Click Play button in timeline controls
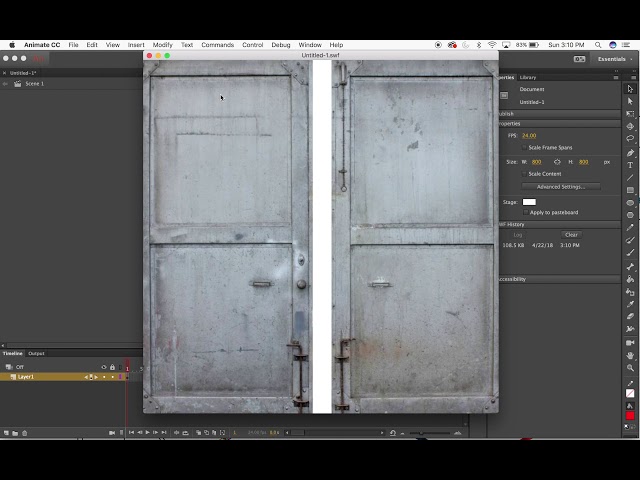Screen dimensions: 640x480 [147, 433]
